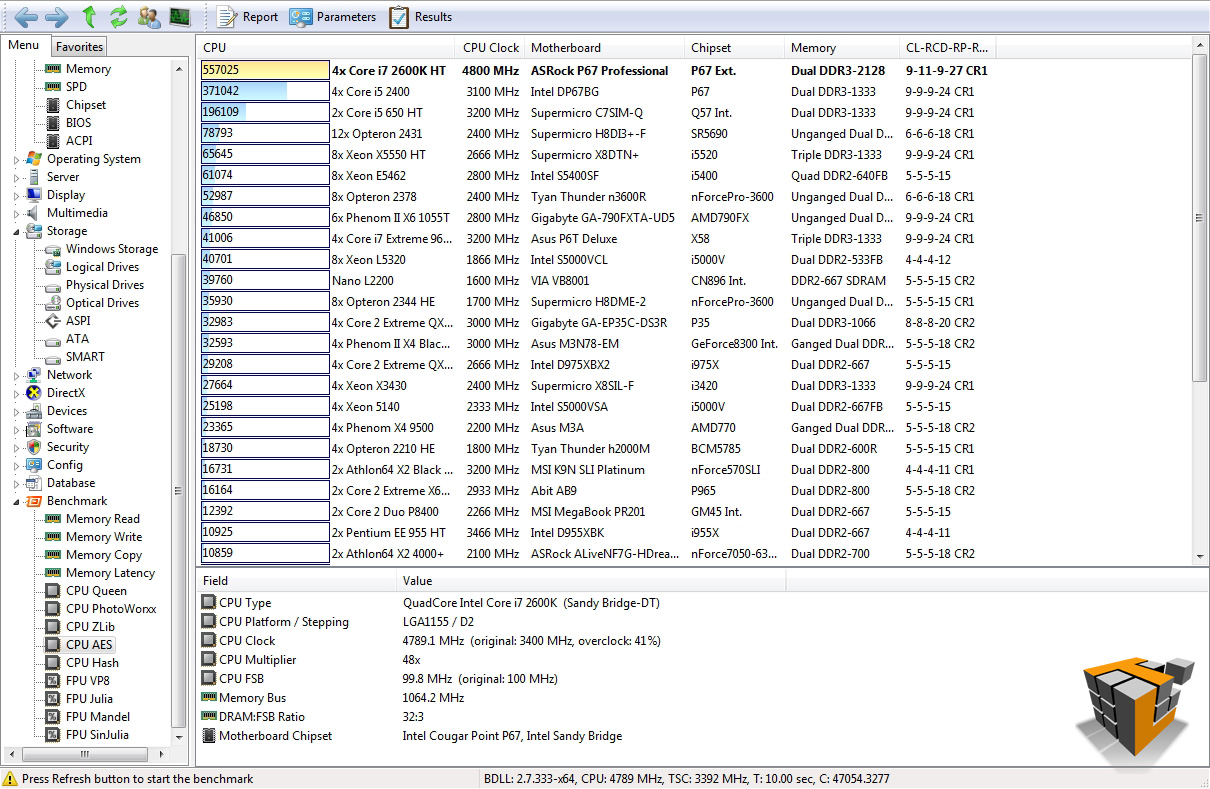Image resolution: width=1210 pixels, height=789 pixels.
Task: Open the Report toolbar button
Action: click(247, 16)
